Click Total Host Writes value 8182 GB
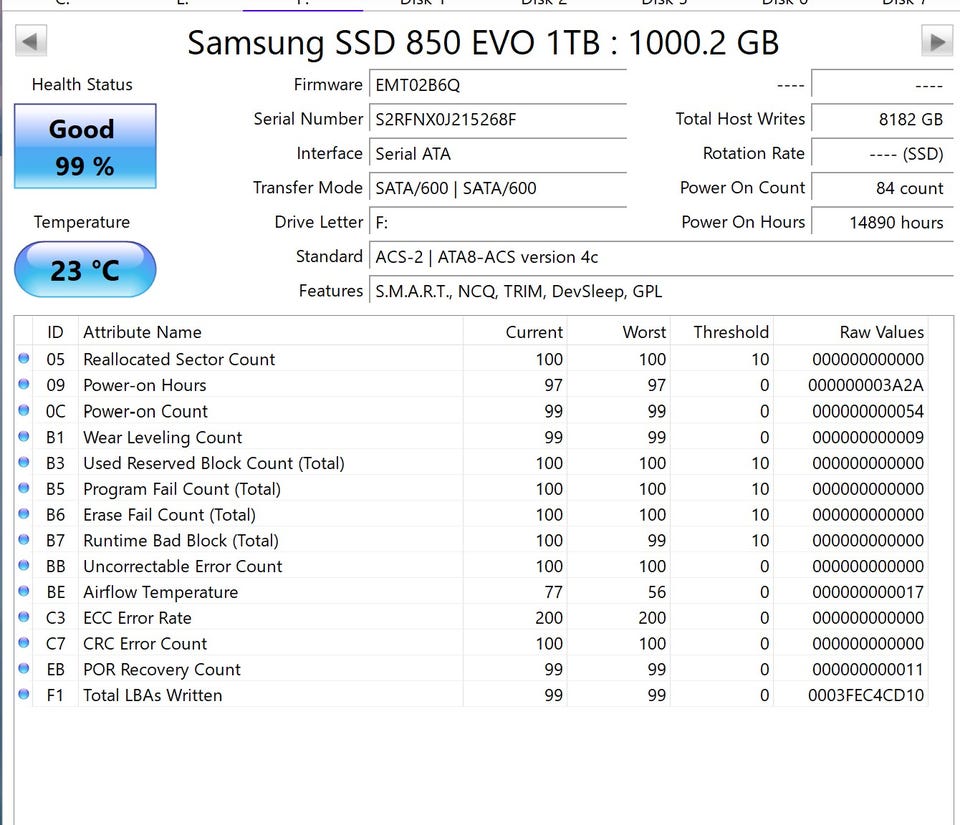The image size is (960, 825). pyautogui.click(x=882, y=119)
